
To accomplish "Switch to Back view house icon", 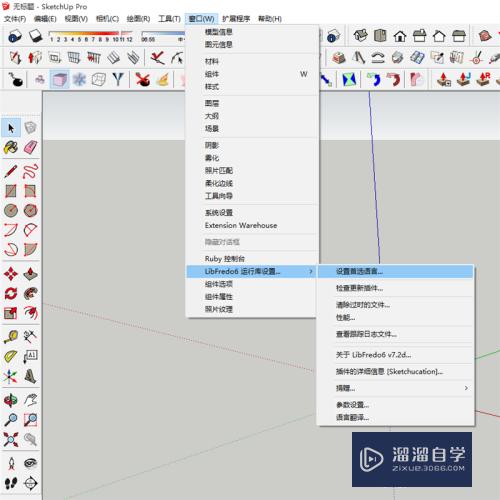I will pos(439,35).
